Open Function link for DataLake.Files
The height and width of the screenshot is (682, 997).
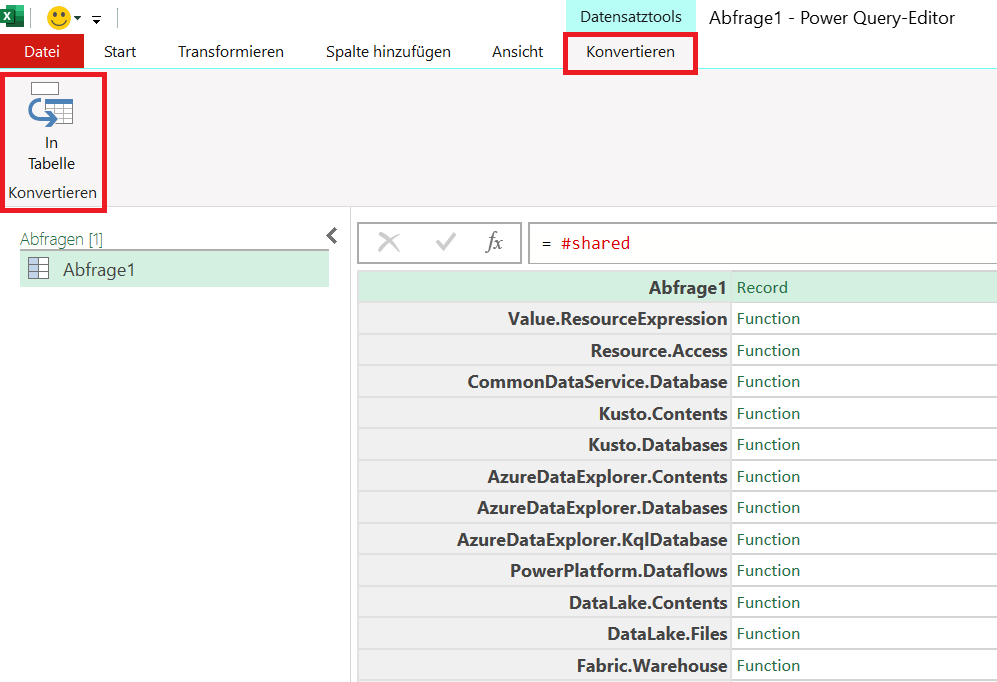tap(768, 633)
